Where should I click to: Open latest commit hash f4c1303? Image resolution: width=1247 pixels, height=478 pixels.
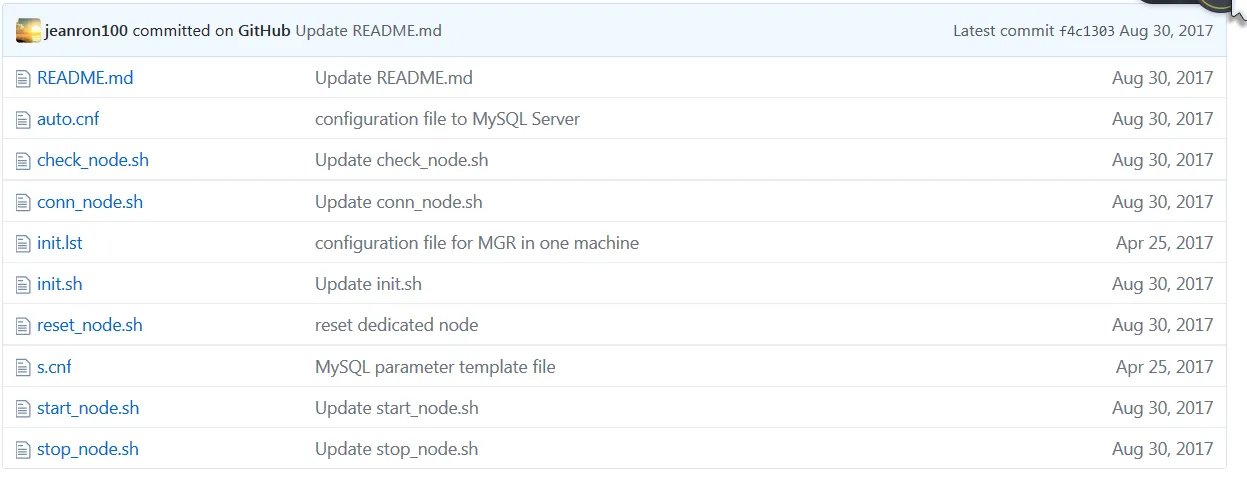tap(1087, 31)
